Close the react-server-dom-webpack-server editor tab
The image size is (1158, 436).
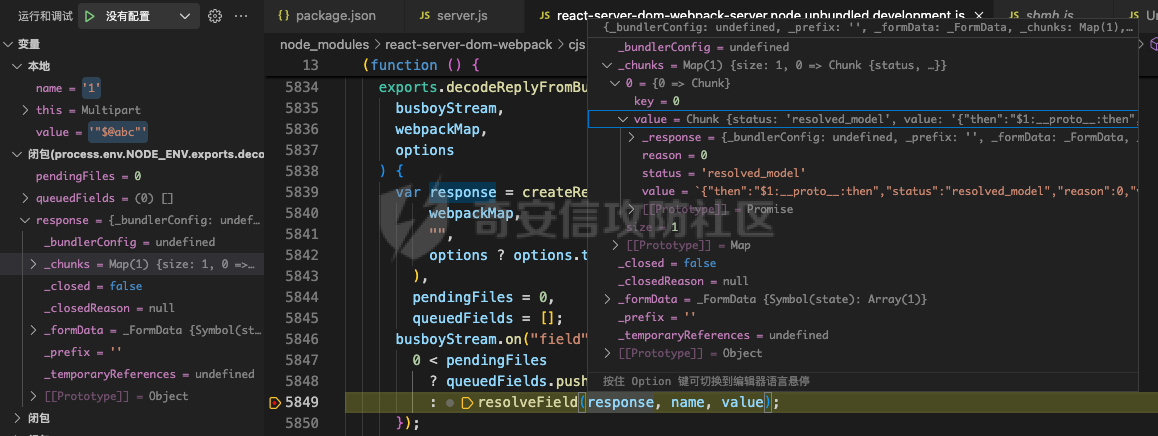click(x=979, y=16)
